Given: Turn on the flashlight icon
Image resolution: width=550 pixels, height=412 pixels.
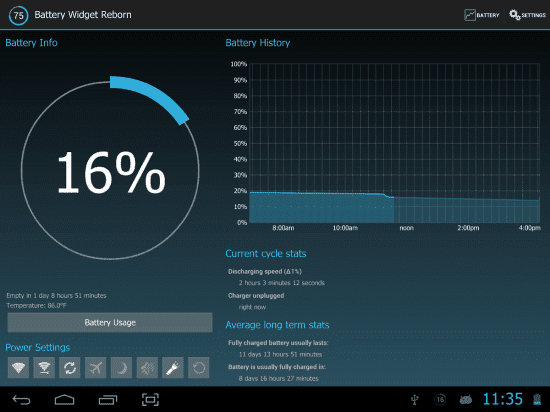Looking at the screenshot, I should point(173,367).
